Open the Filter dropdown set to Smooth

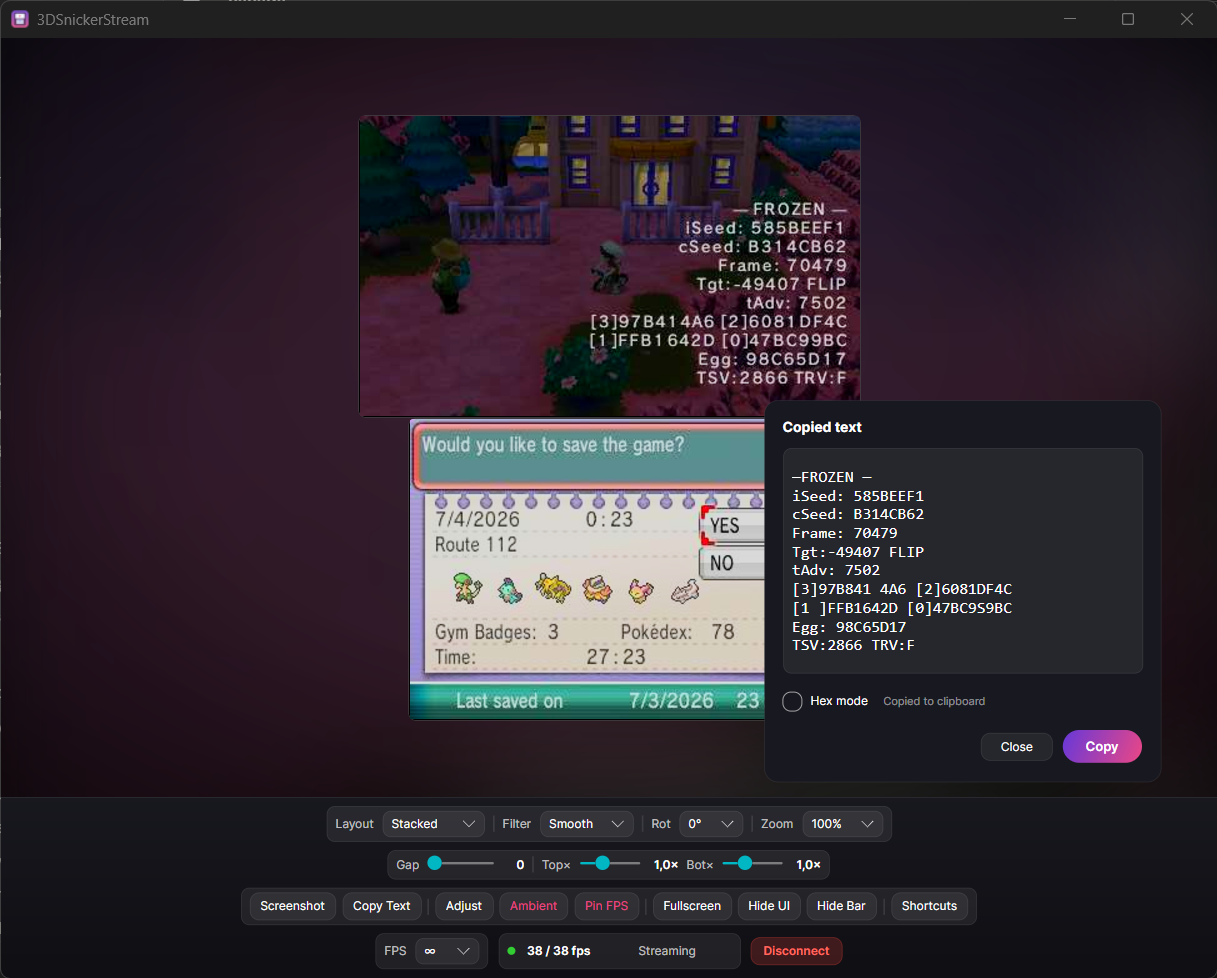click(x=586, y=824)
